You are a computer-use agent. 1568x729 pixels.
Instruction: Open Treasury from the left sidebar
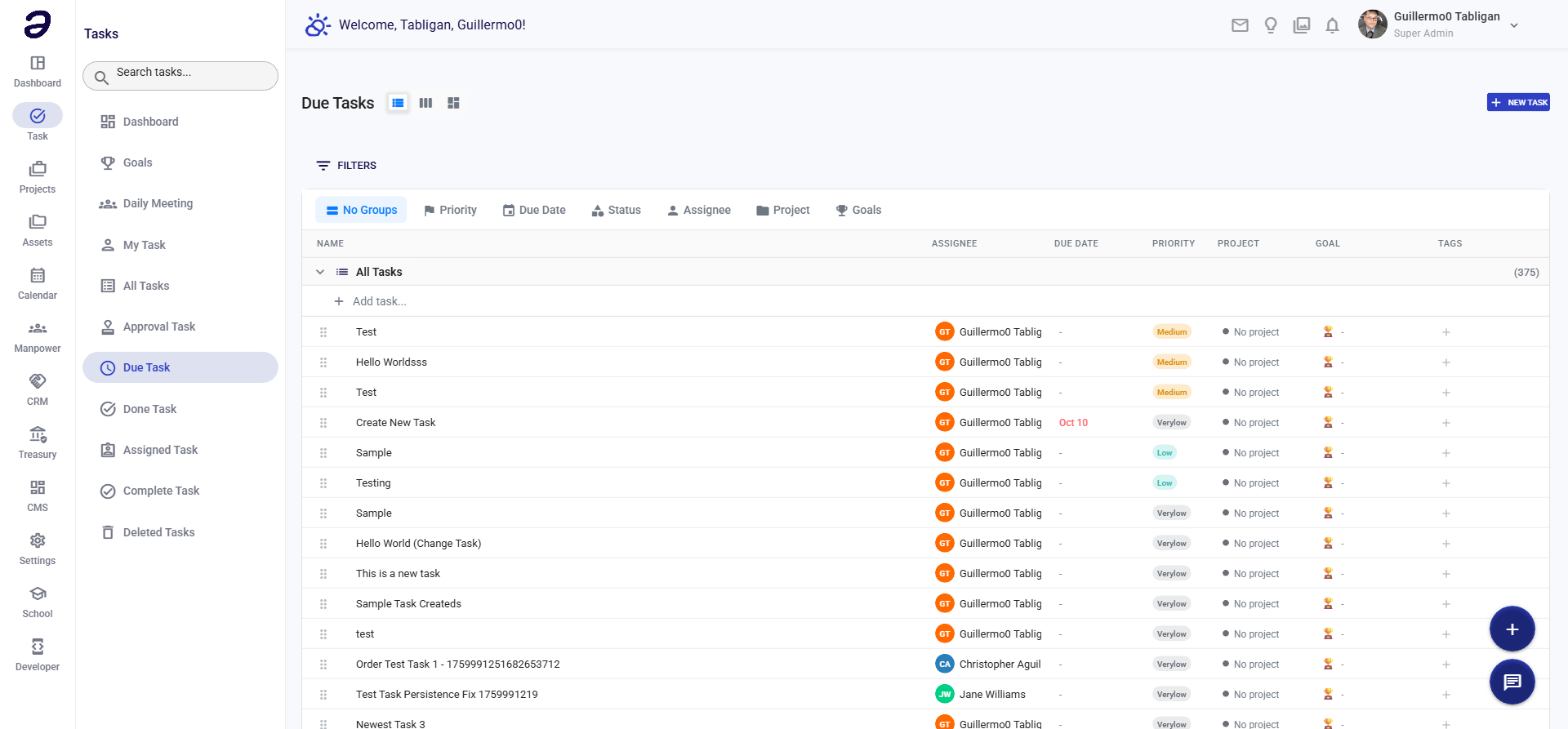click(x=38, y=442)
